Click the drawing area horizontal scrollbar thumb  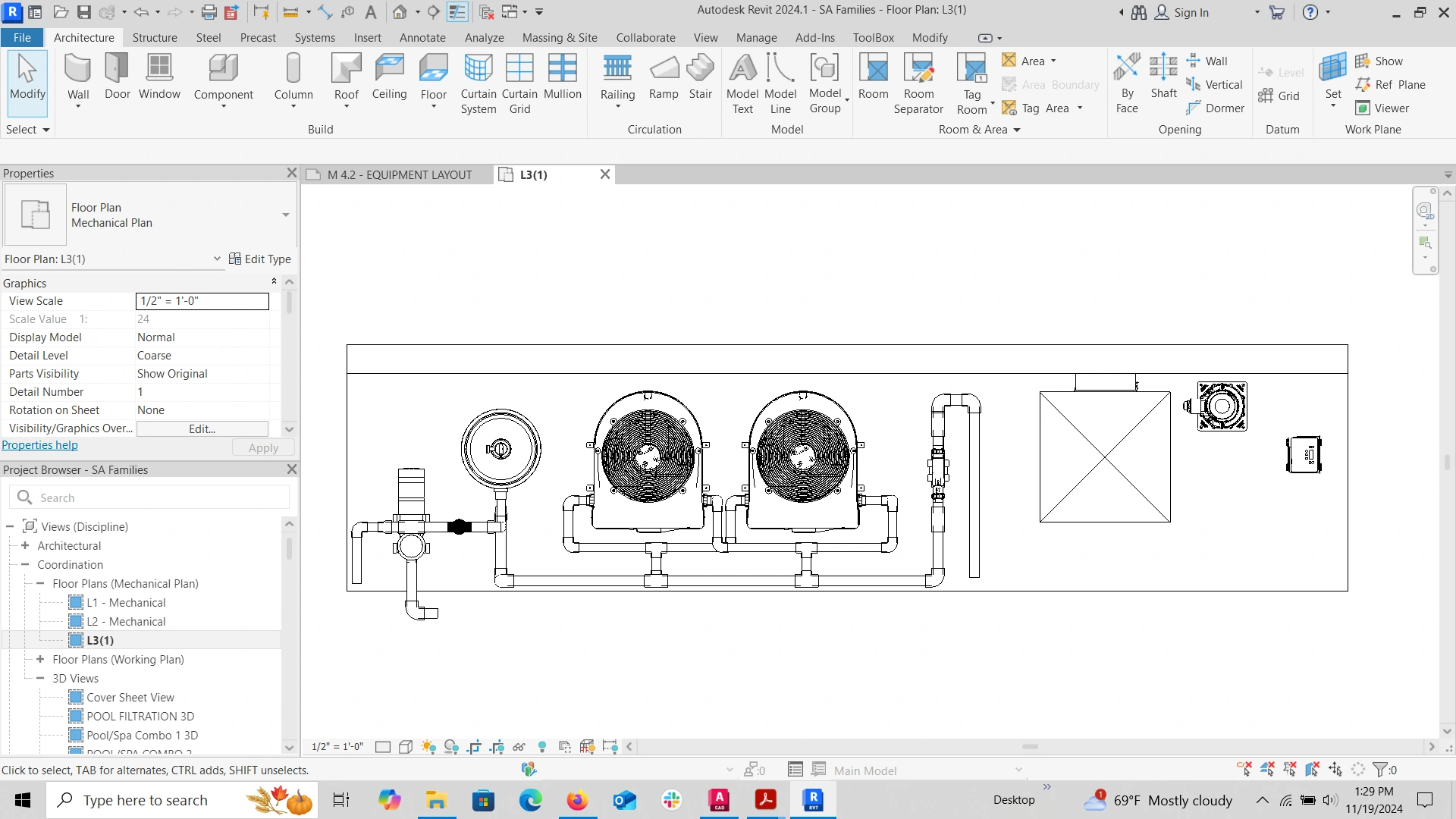tap(1030, 747)
